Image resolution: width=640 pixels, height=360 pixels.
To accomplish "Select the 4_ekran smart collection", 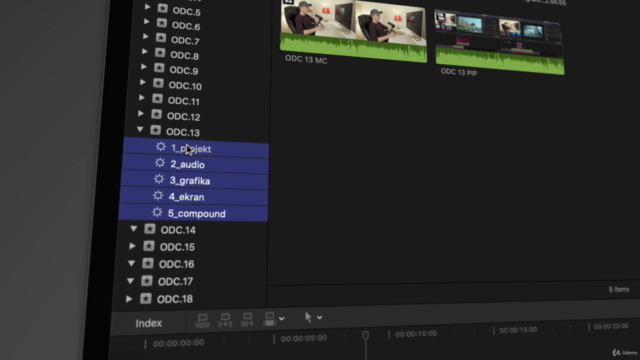I will click(193, 197).
